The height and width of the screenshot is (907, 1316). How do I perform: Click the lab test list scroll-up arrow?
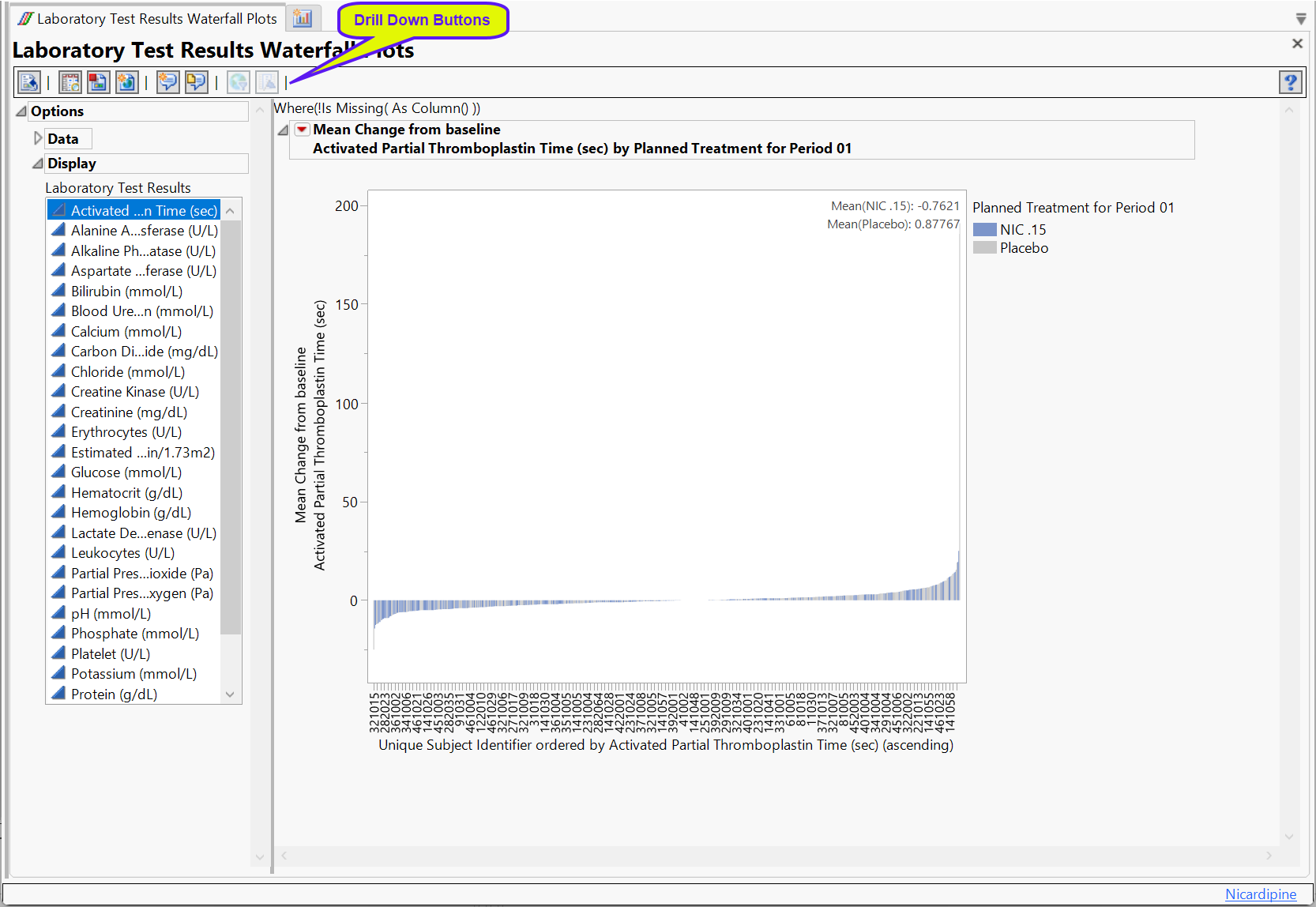coord(231,210)
